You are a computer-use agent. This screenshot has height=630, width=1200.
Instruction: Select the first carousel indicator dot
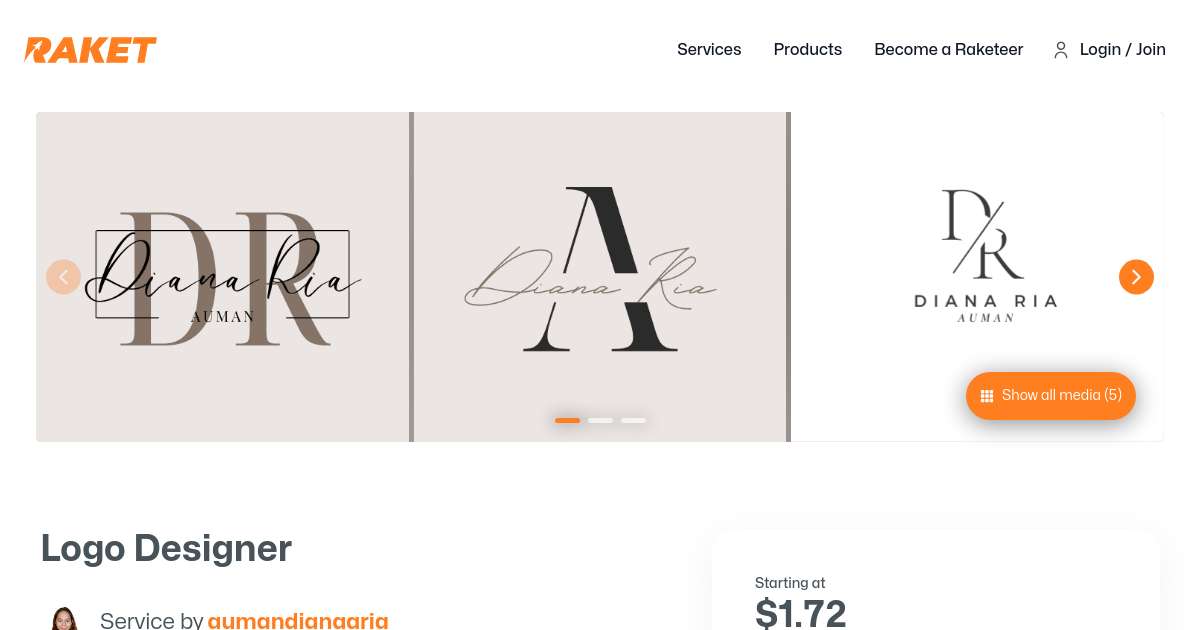(567, 420)
